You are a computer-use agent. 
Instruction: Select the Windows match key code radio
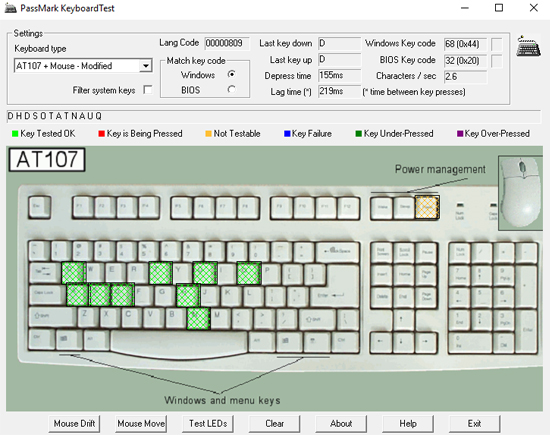(x=232, y=74)
